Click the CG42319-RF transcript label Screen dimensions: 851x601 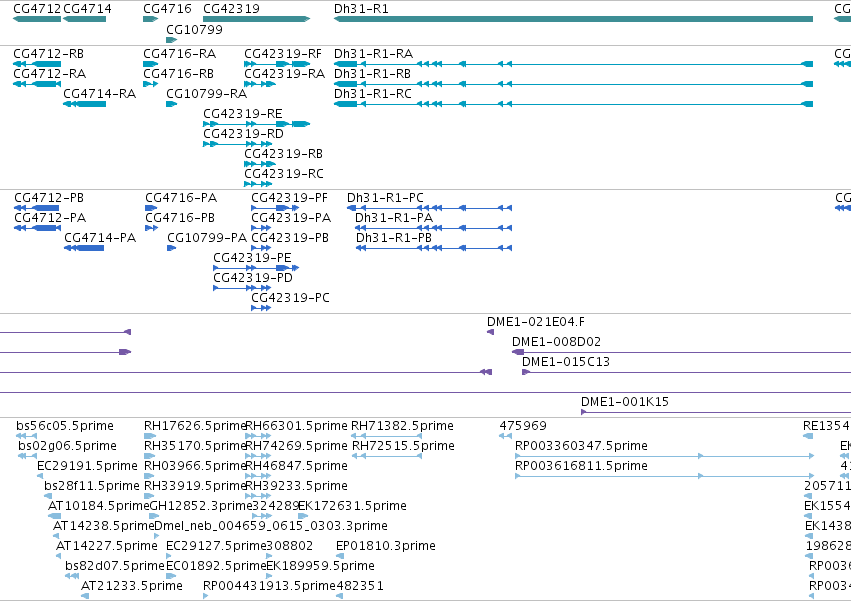tap(283, 54)
